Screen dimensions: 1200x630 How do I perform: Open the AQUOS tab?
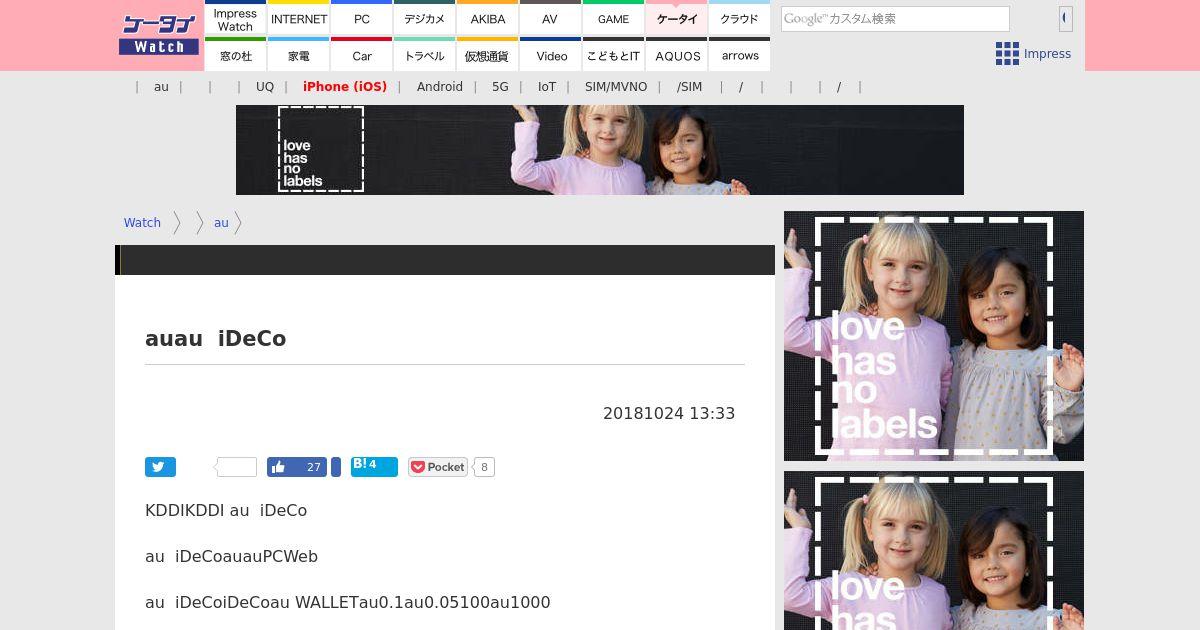[676, 55]
